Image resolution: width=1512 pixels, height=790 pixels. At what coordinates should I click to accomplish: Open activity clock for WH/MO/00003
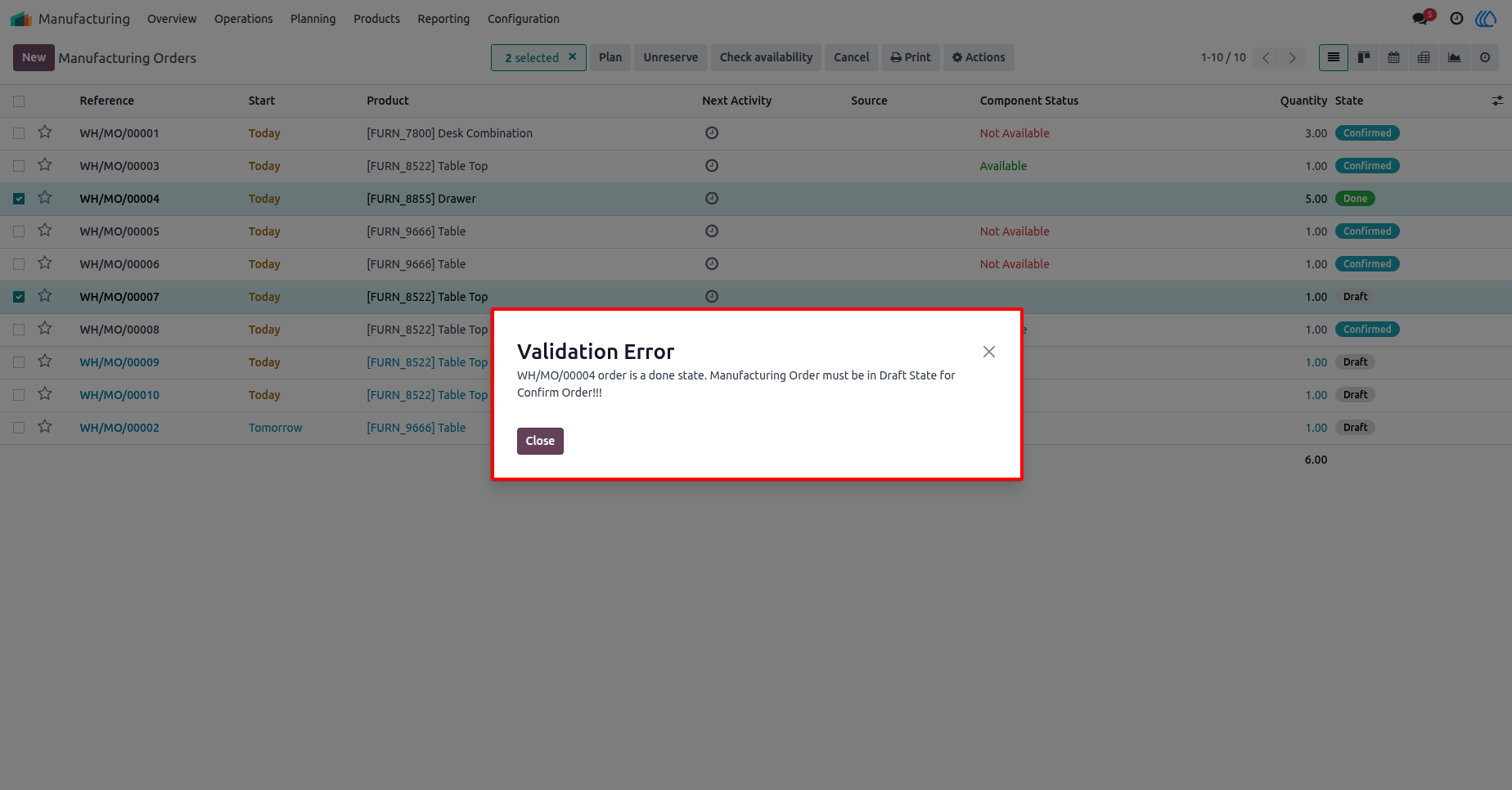click(x=712, y=166)
